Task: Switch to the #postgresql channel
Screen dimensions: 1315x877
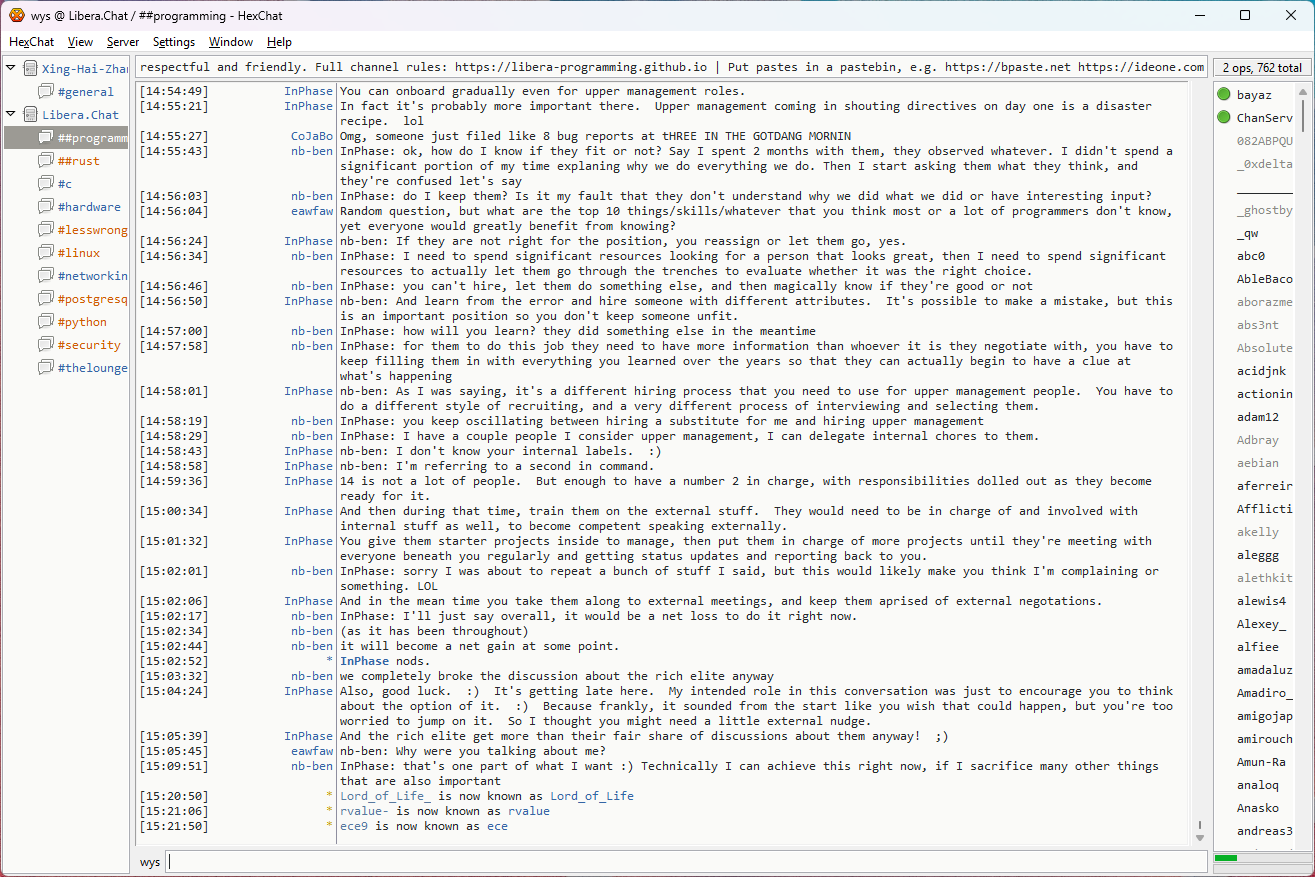Action: 92,299
